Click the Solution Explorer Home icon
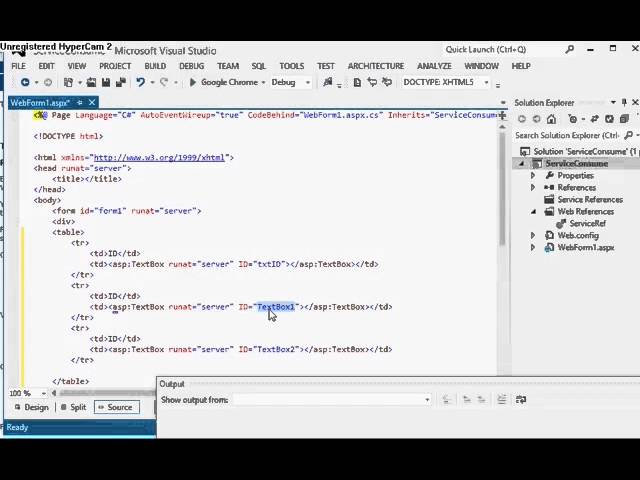 click(x=551, y=119)
